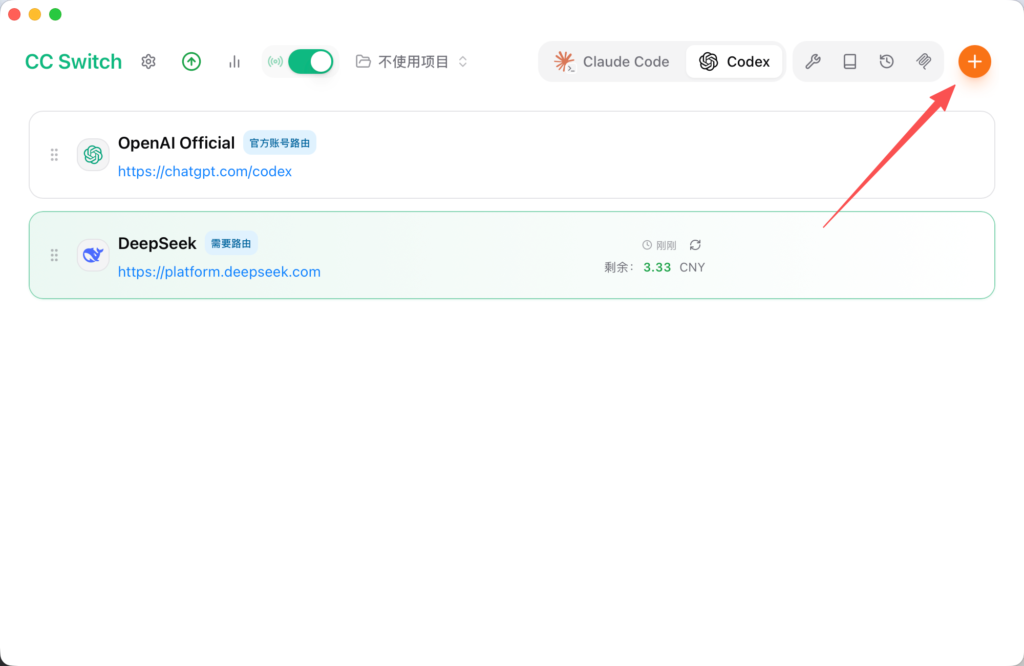The height and width of the screenshot is (666, 1024).
Task: Click the wrench tools icon
Action: point(813,61)
